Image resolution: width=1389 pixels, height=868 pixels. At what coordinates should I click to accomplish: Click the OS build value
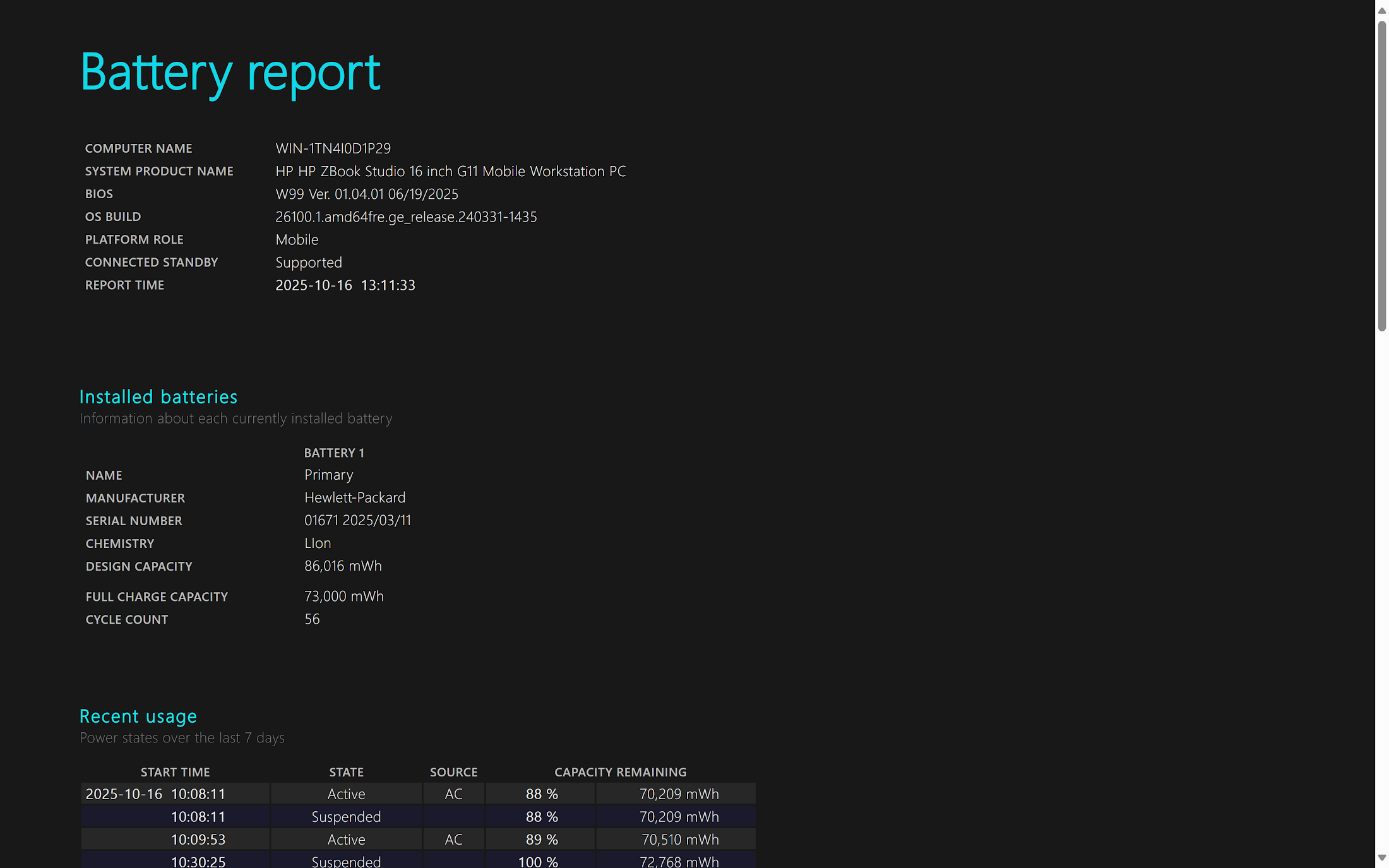click(406, 217)
